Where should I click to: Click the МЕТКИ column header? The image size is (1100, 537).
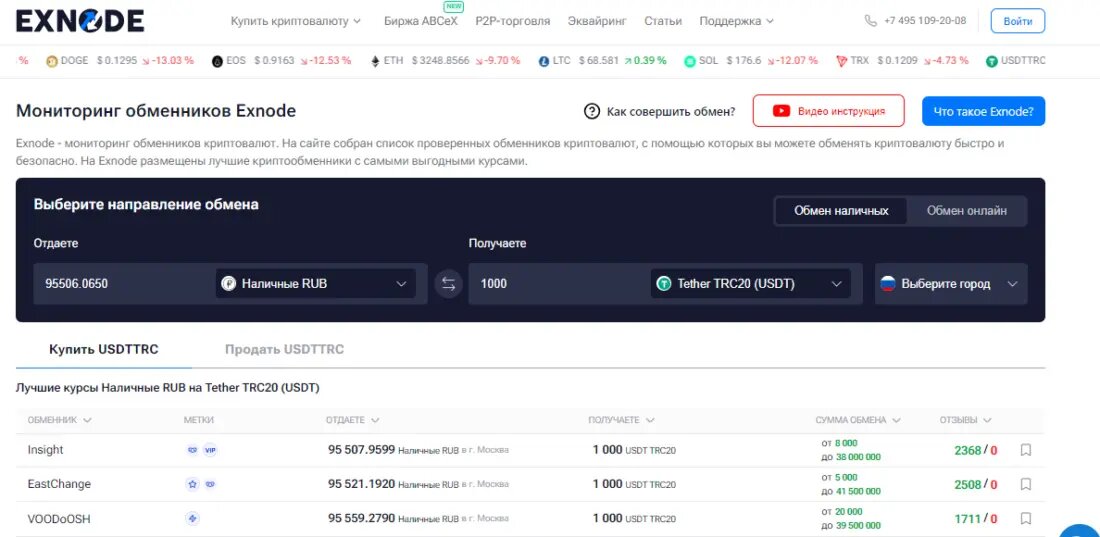pyautogui.click(x=199, y=420)
